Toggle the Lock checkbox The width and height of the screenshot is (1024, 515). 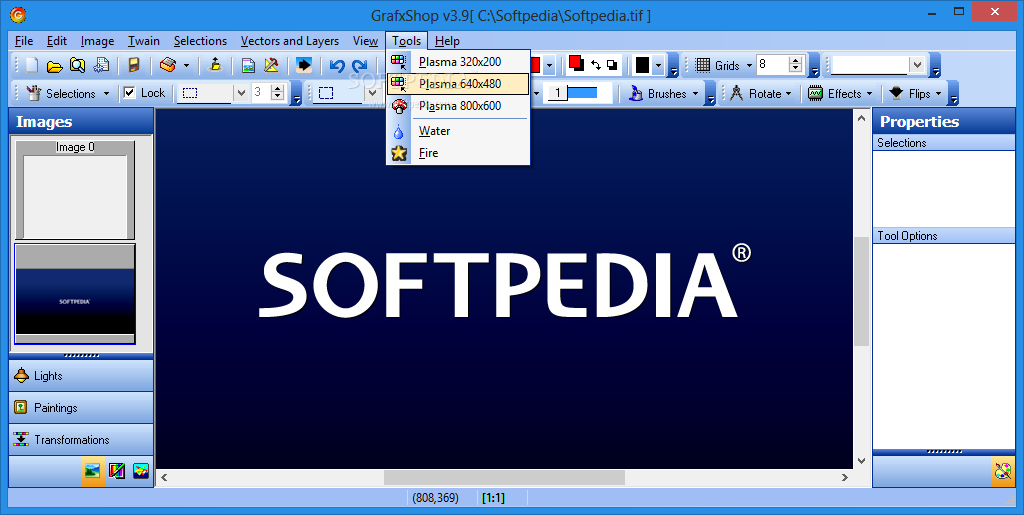pos(129,93)
